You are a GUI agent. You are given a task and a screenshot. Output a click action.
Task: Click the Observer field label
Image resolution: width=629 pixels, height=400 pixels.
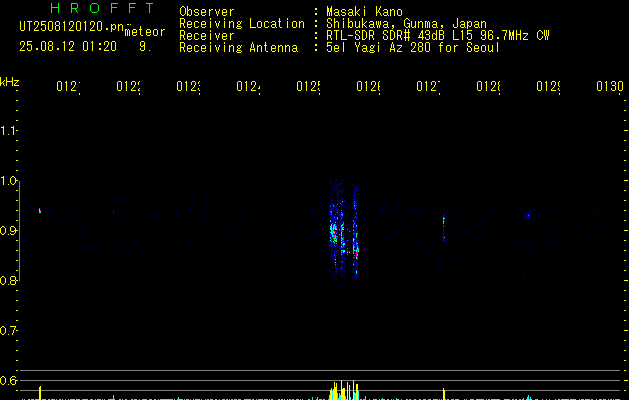(x=207, y=12)
